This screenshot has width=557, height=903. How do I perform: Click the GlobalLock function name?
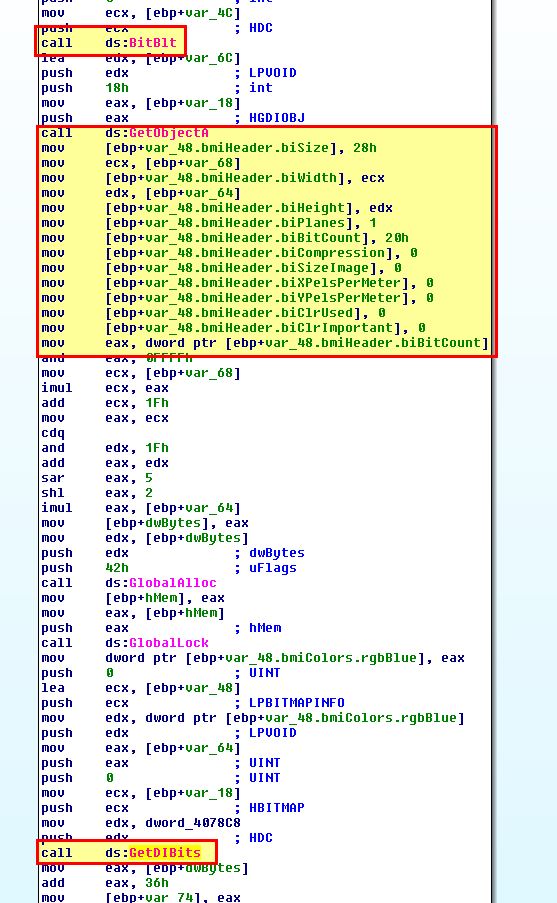[168, 643]
